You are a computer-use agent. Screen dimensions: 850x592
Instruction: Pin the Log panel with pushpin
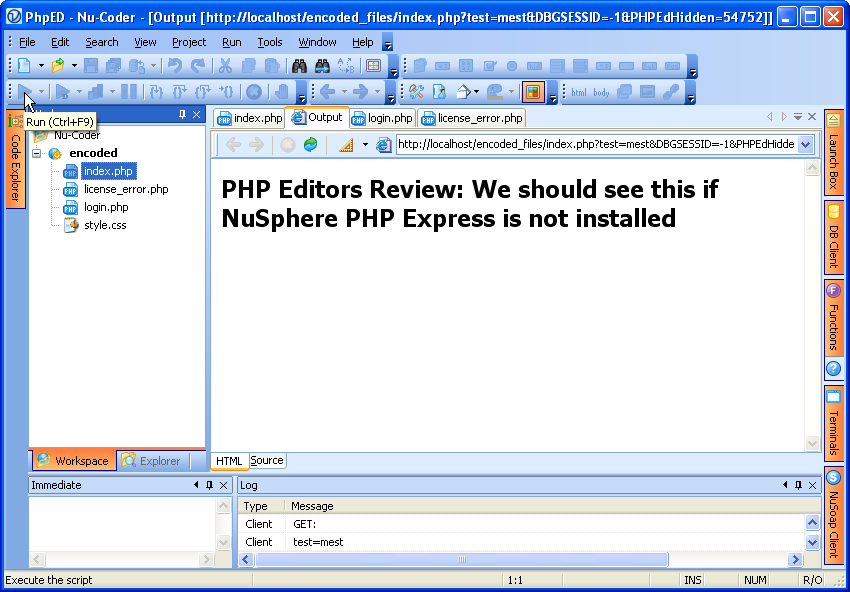(x=796, y=485)
